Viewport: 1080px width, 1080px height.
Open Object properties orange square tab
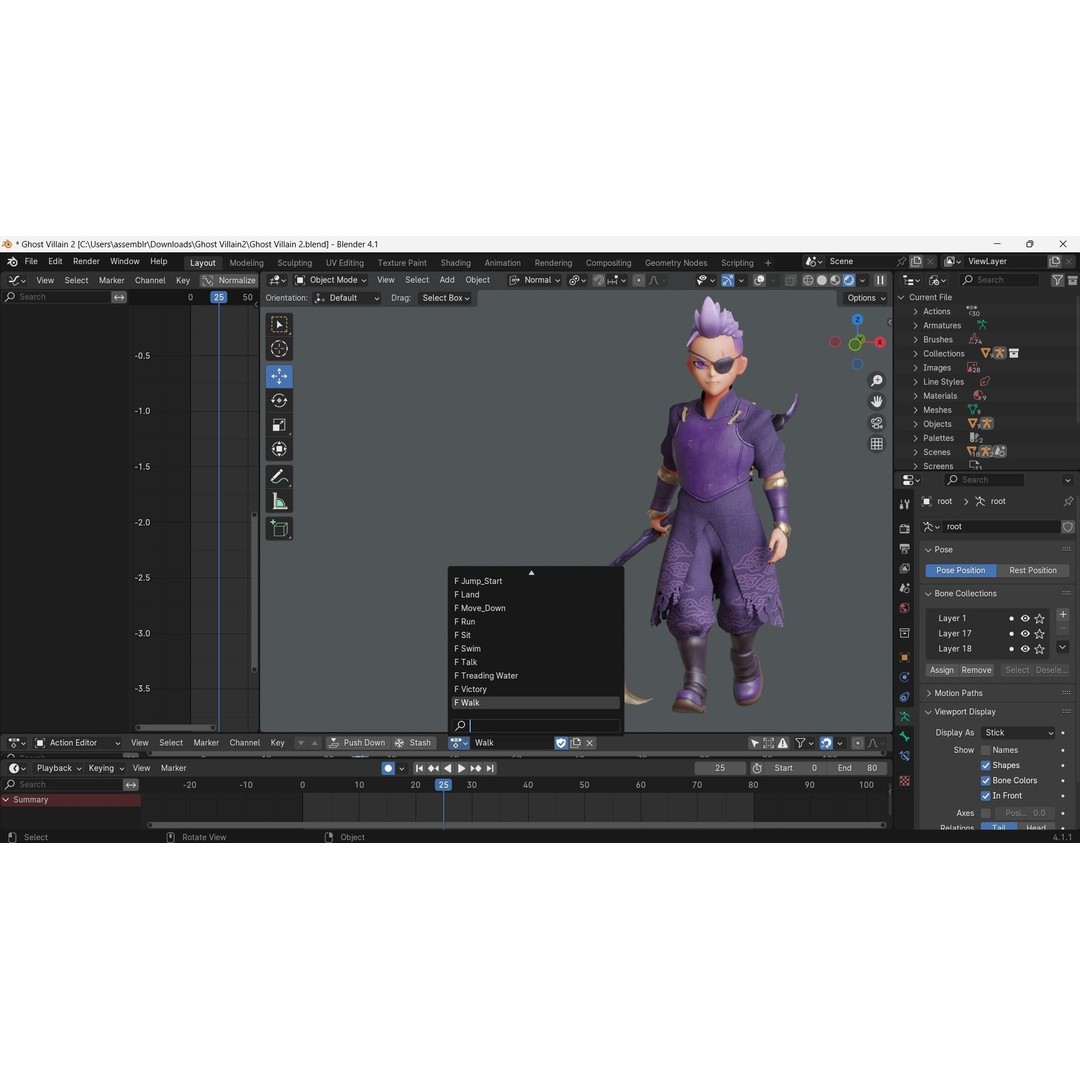[x=904, y=657]
